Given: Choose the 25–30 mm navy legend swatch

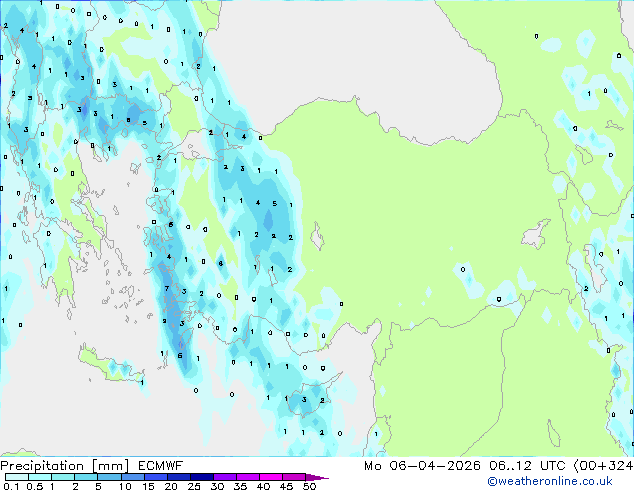Looking at the screenshot, I should [202, 477].
